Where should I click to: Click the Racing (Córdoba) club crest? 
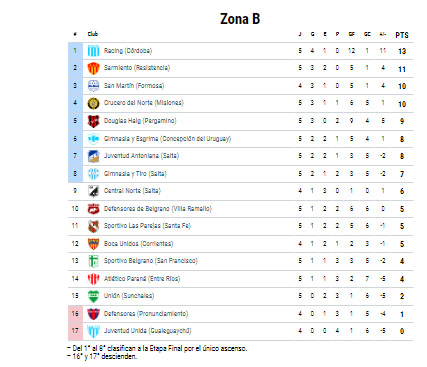[93, 51]
